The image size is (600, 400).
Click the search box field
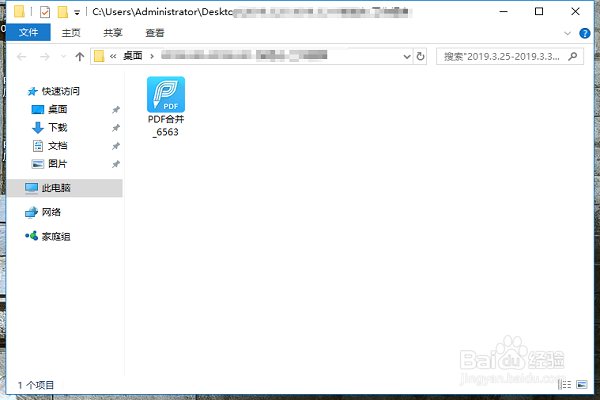[x=510, y=57]
